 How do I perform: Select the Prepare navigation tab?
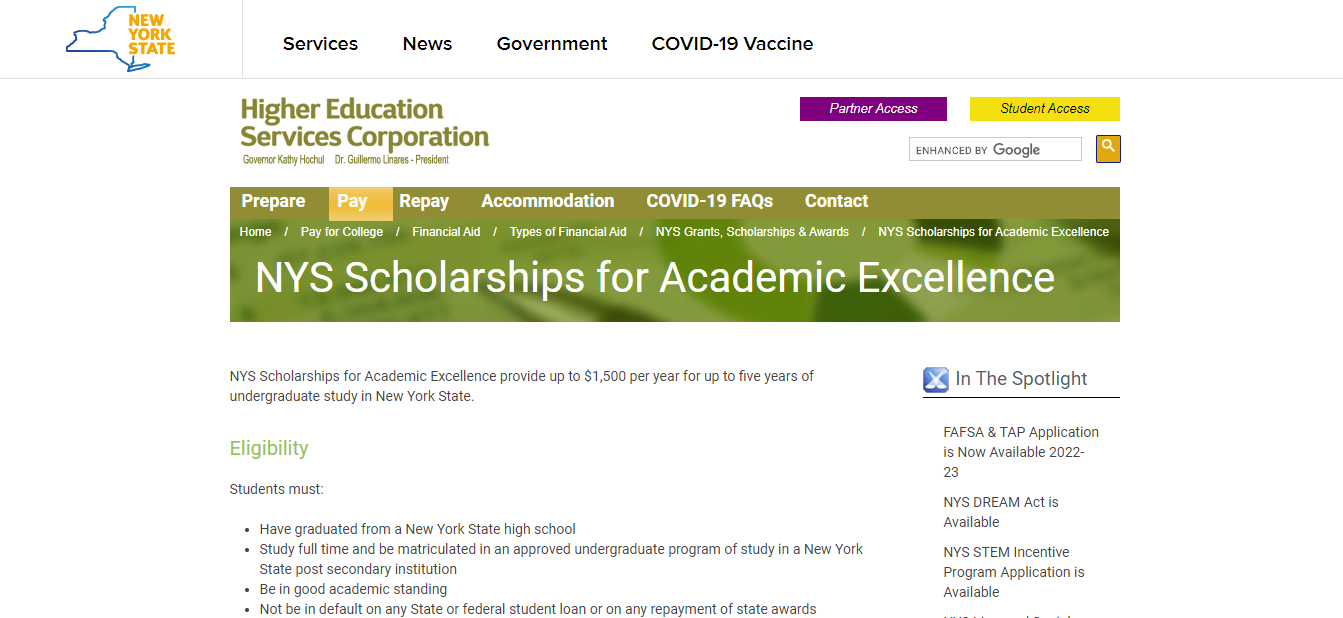273,201
